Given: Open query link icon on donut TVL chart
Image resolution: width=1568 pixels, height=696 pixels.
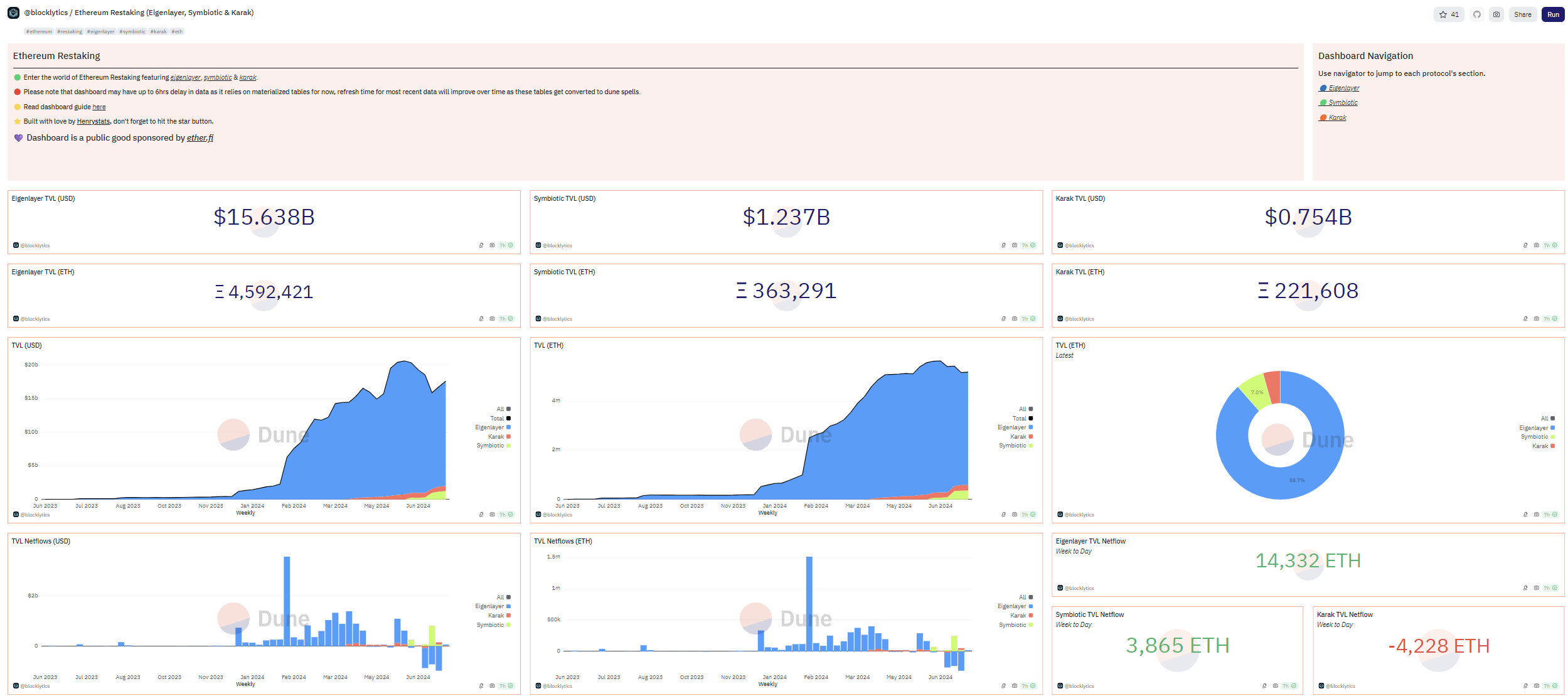Looking at the screenshot, I should pyautogui.click(x=1525, y=515).
